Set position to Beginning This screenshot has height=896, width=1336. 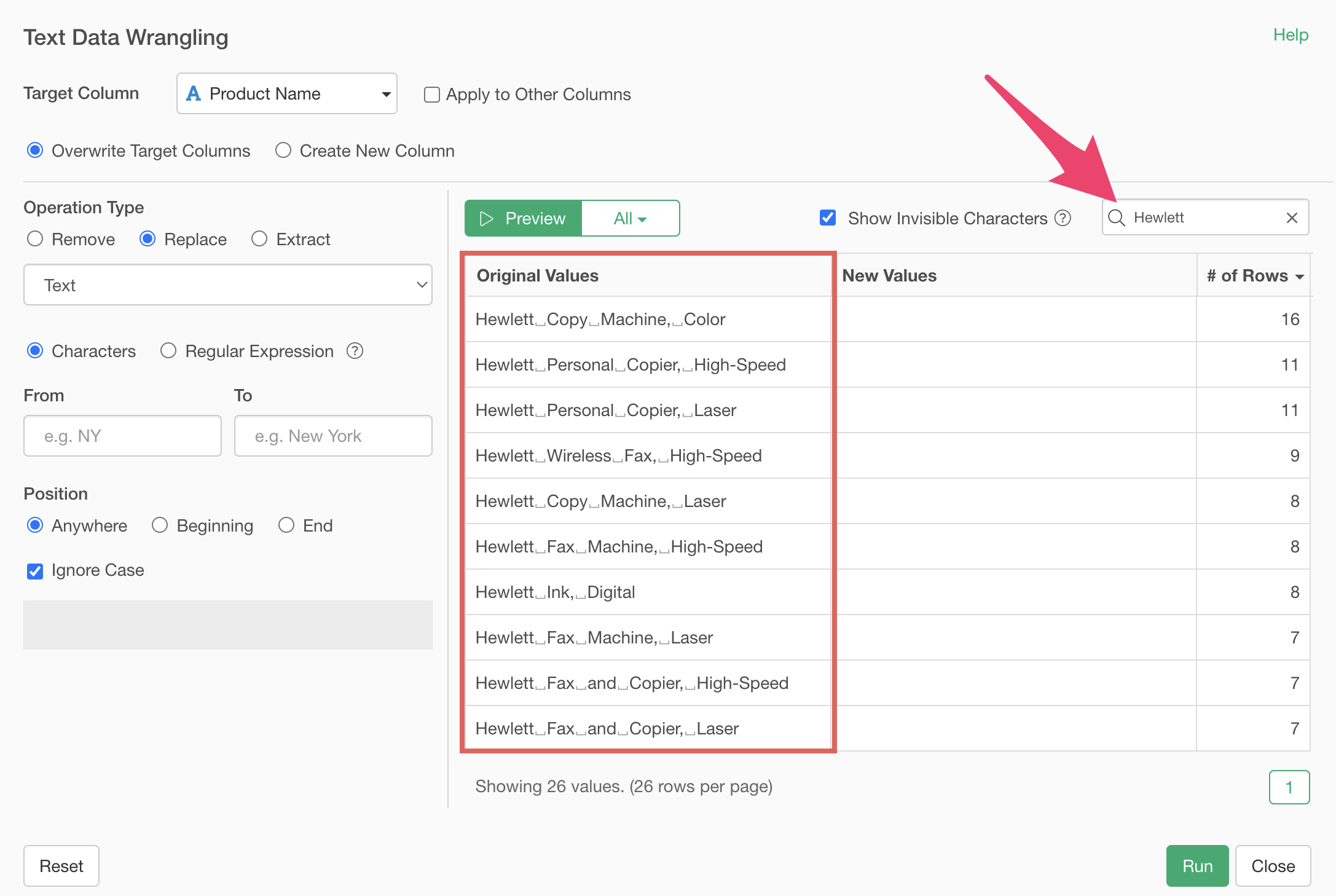[x=160, y=525]
